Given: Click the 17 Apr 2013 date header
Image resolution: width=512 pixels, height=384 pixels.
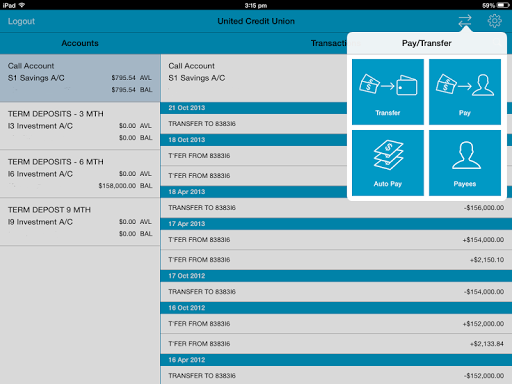Looking at the screenshot, I should (x=336, y=224).
